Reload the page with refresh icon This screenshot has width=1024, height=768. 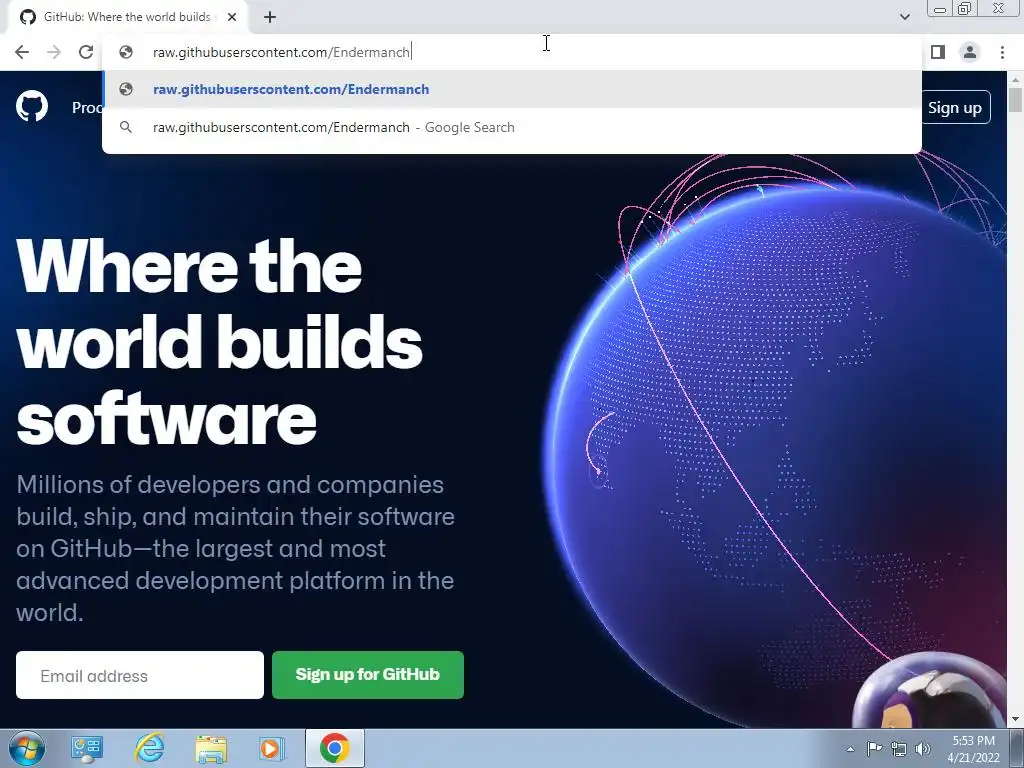coord(86,52)
